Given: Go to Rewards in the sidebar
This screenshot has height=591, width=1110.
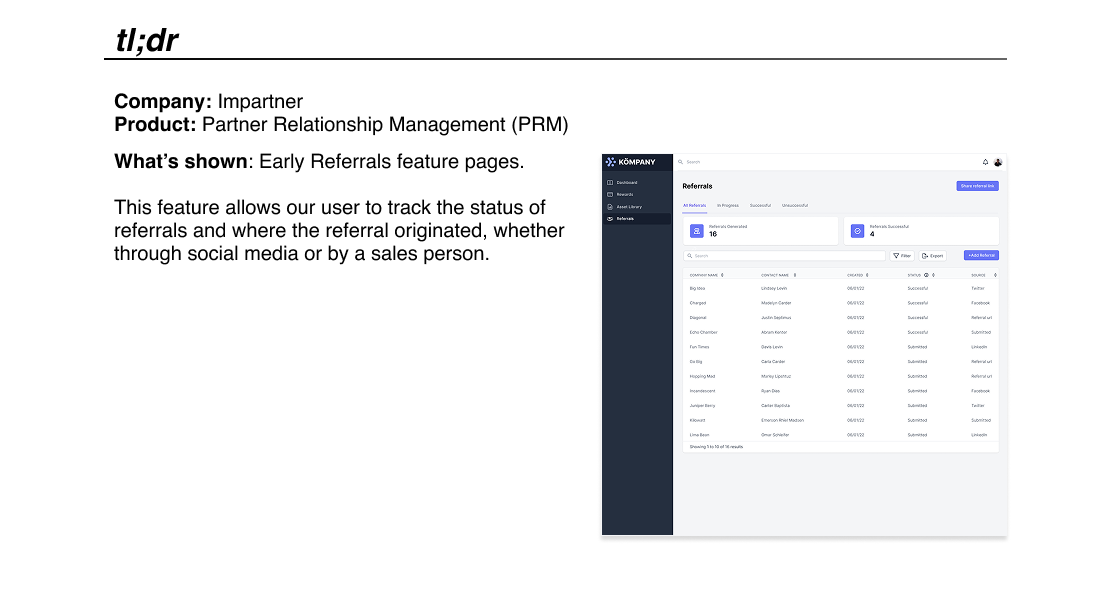Looking at the screenshot, I should [624, 195].
